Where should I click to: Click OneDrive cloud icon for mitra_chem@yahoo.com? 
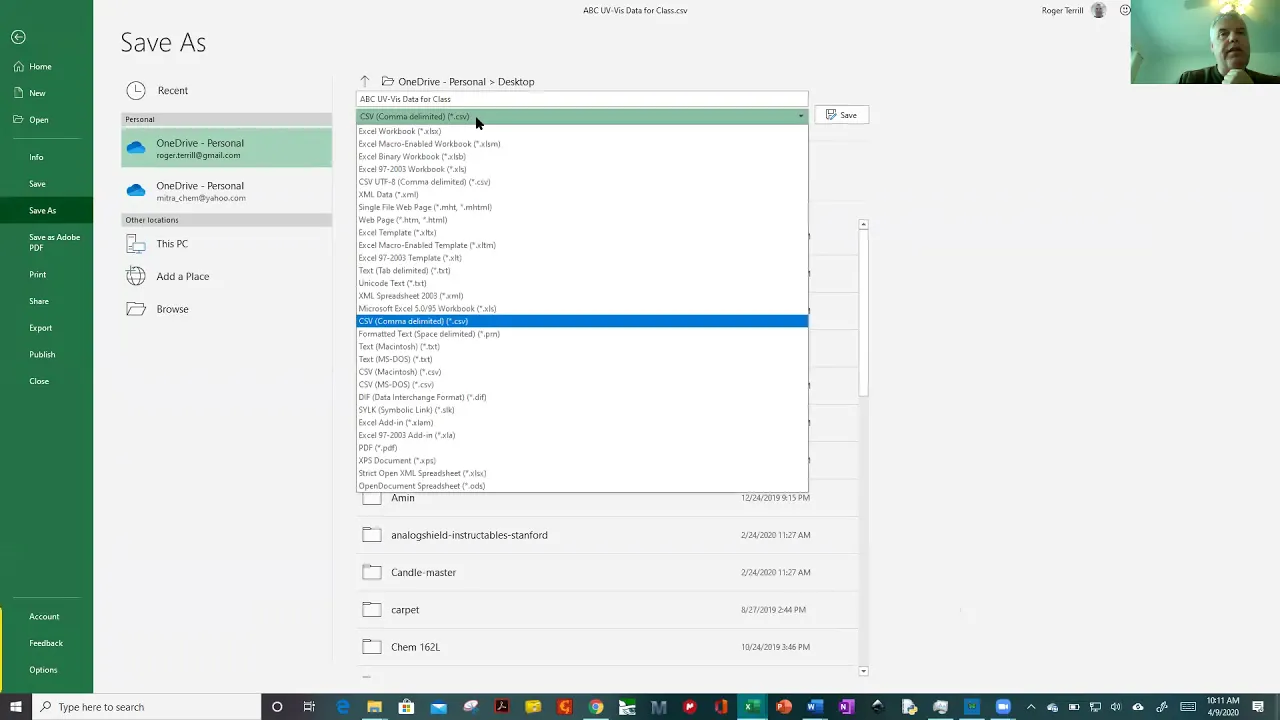(x=136, y=190)
